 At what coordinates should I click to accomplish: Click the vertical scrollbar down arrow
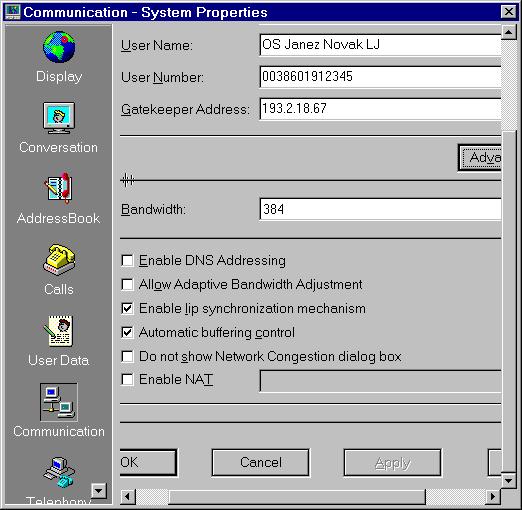tap(509, 481)
